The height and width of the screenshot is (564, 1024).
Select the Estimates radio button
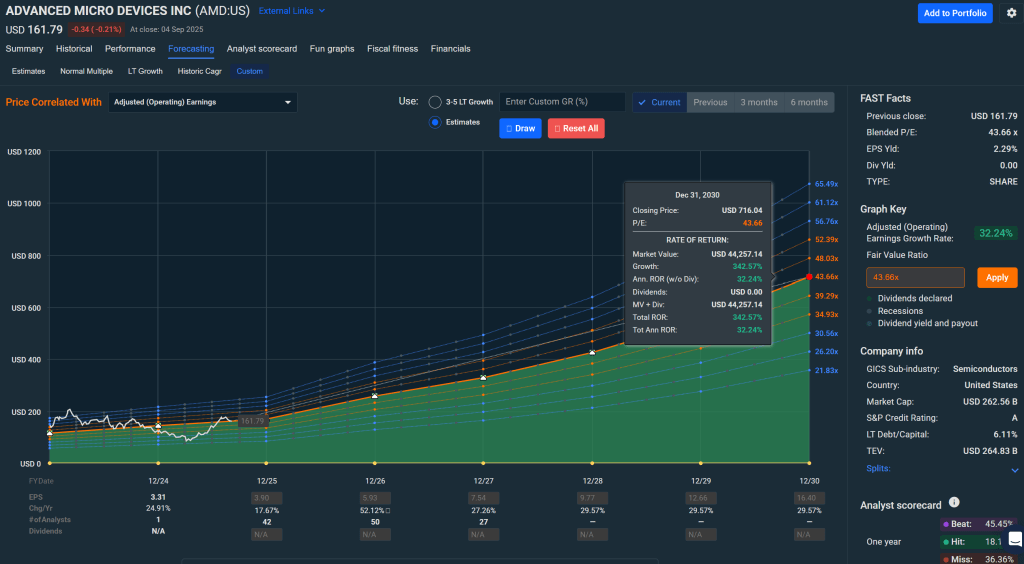tap(435, 122)
